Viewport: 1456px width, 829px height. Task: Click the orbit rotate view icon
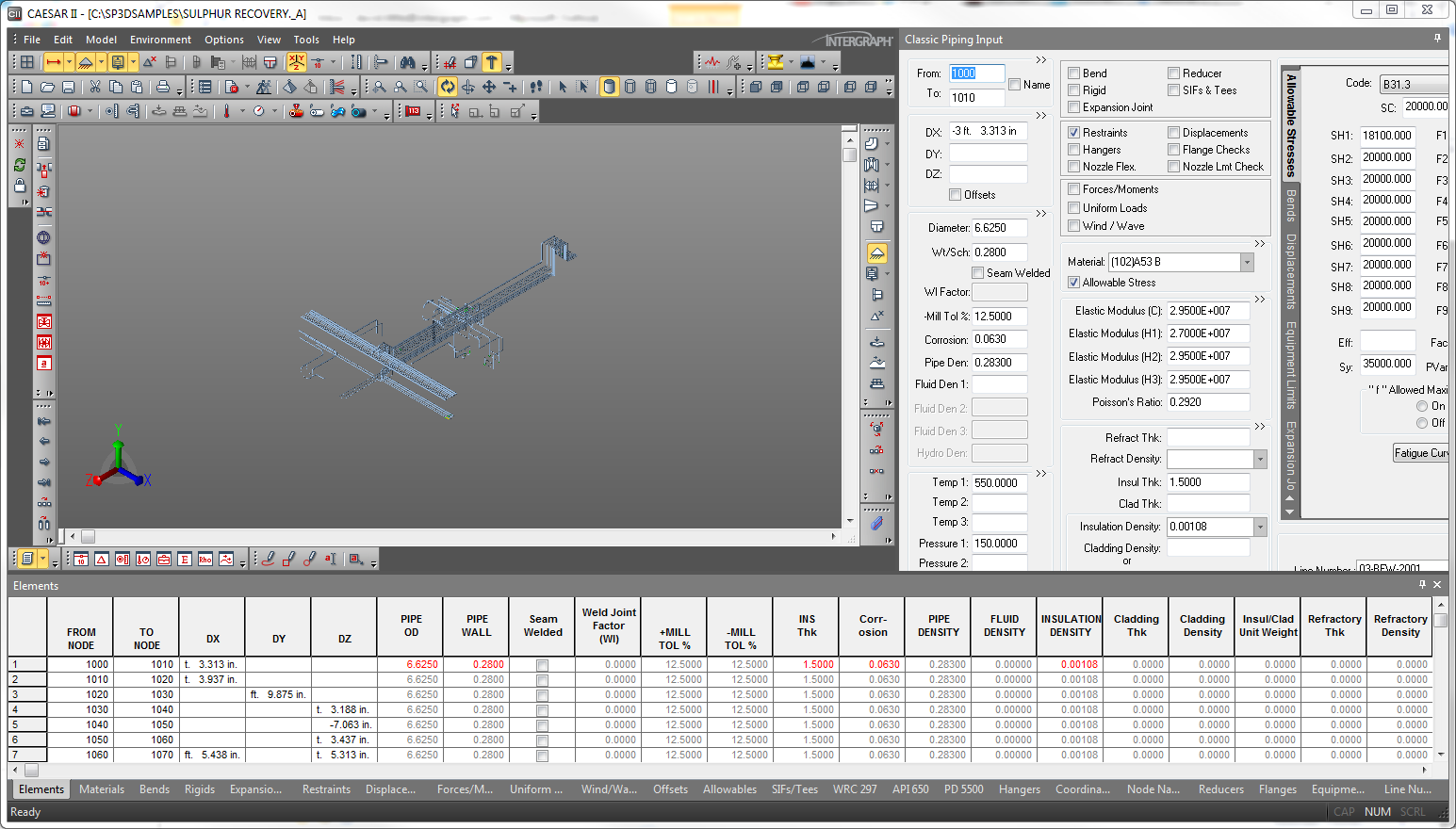click(448, 87)
